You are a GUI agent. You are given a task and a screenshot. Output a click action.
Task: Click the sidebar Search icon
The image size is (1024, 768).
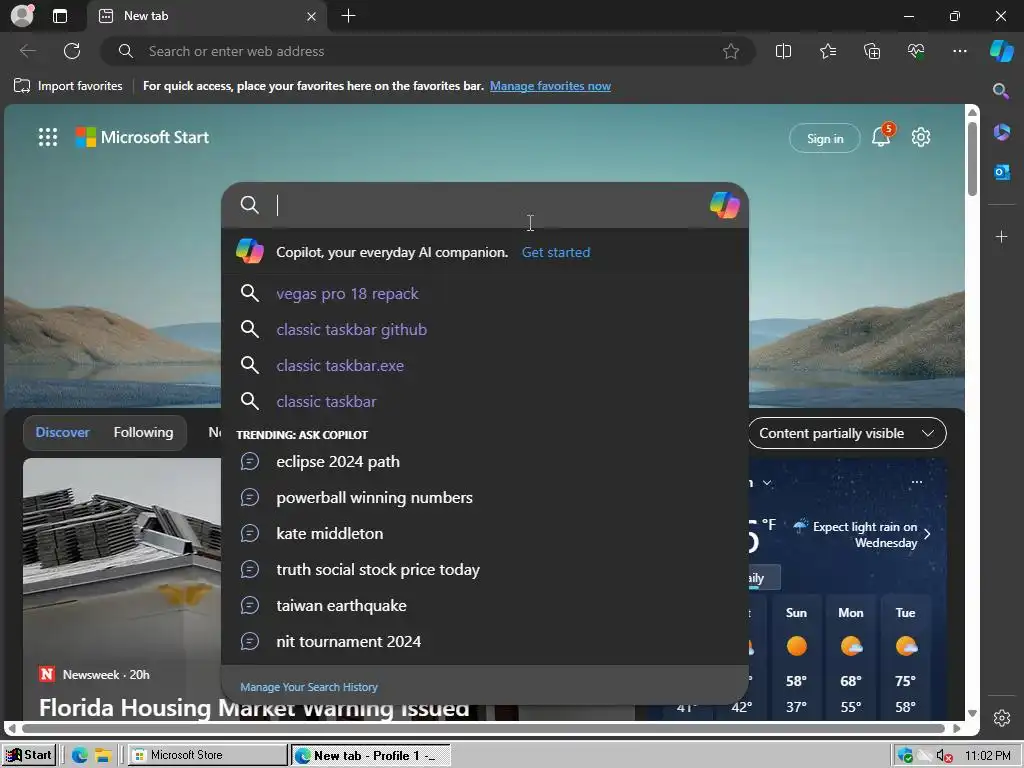(x=1001, y=91)
